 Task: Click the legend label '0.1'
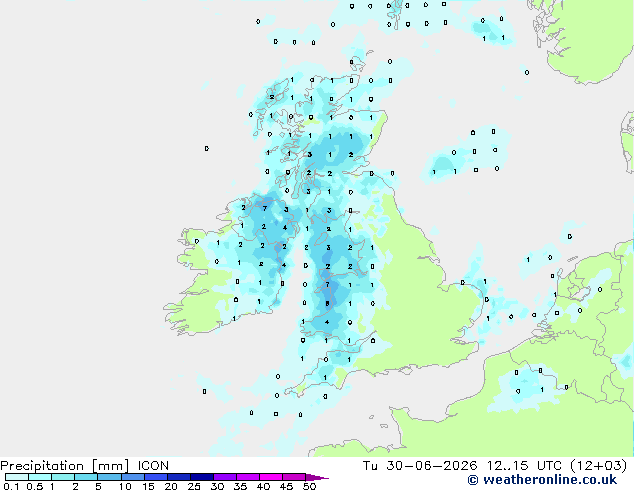pos(11,486)
